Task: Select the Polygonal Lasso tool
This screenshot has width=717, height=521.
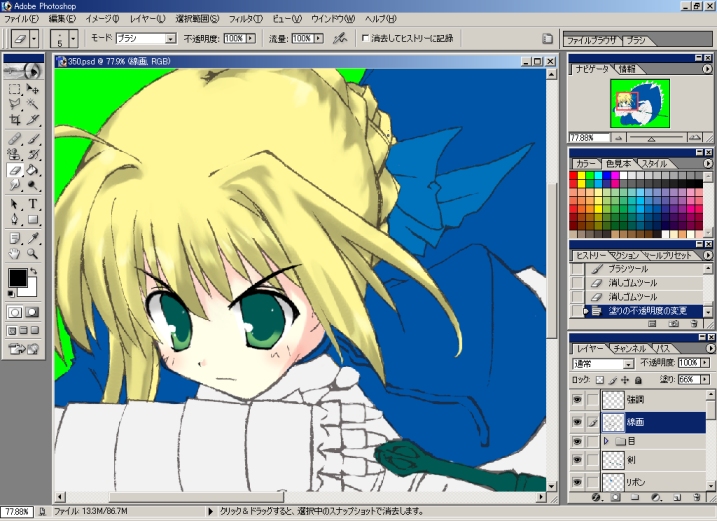Action: [15, 104]
